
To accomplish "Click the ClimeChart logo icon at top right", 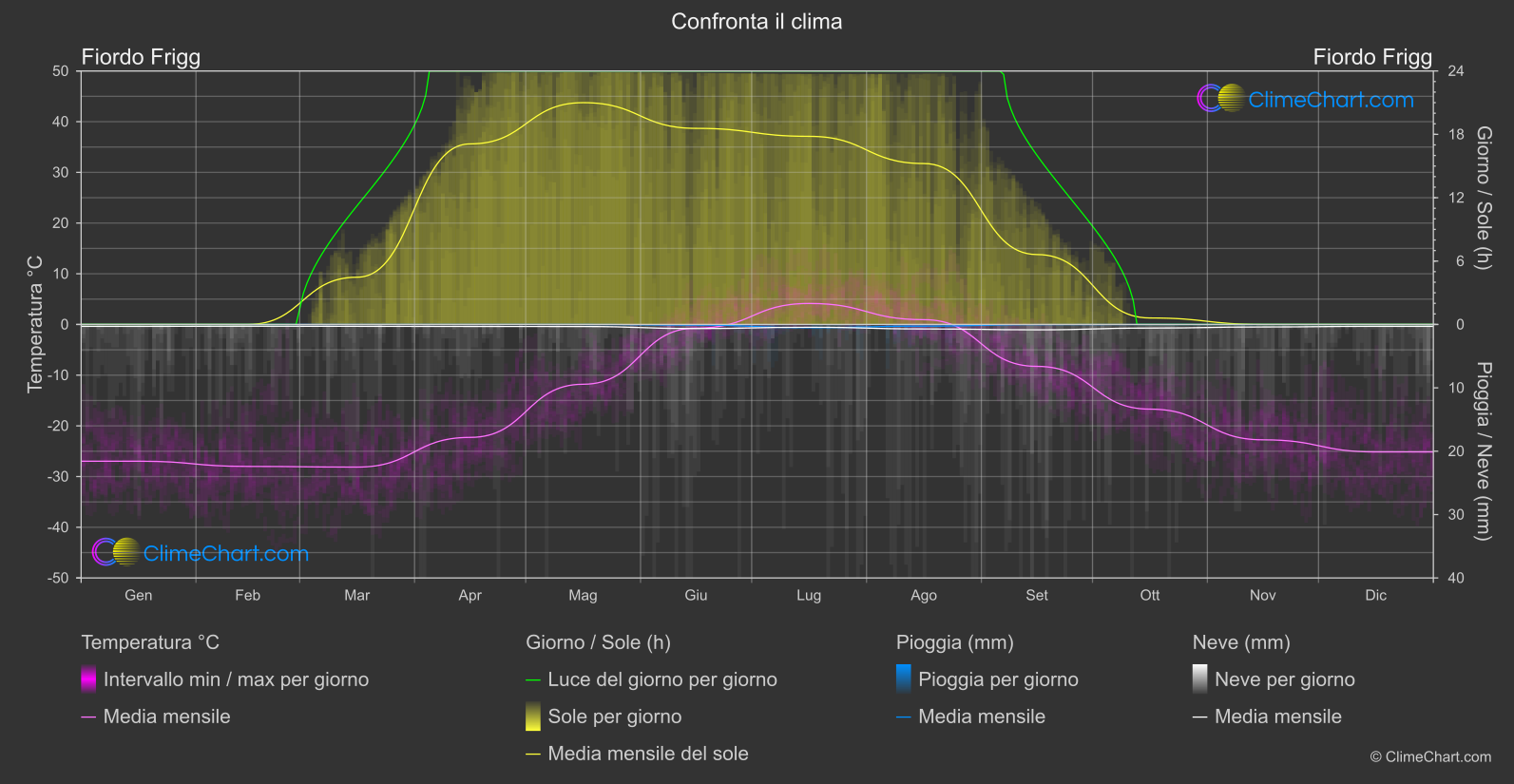I will (x=1221, y=98).
